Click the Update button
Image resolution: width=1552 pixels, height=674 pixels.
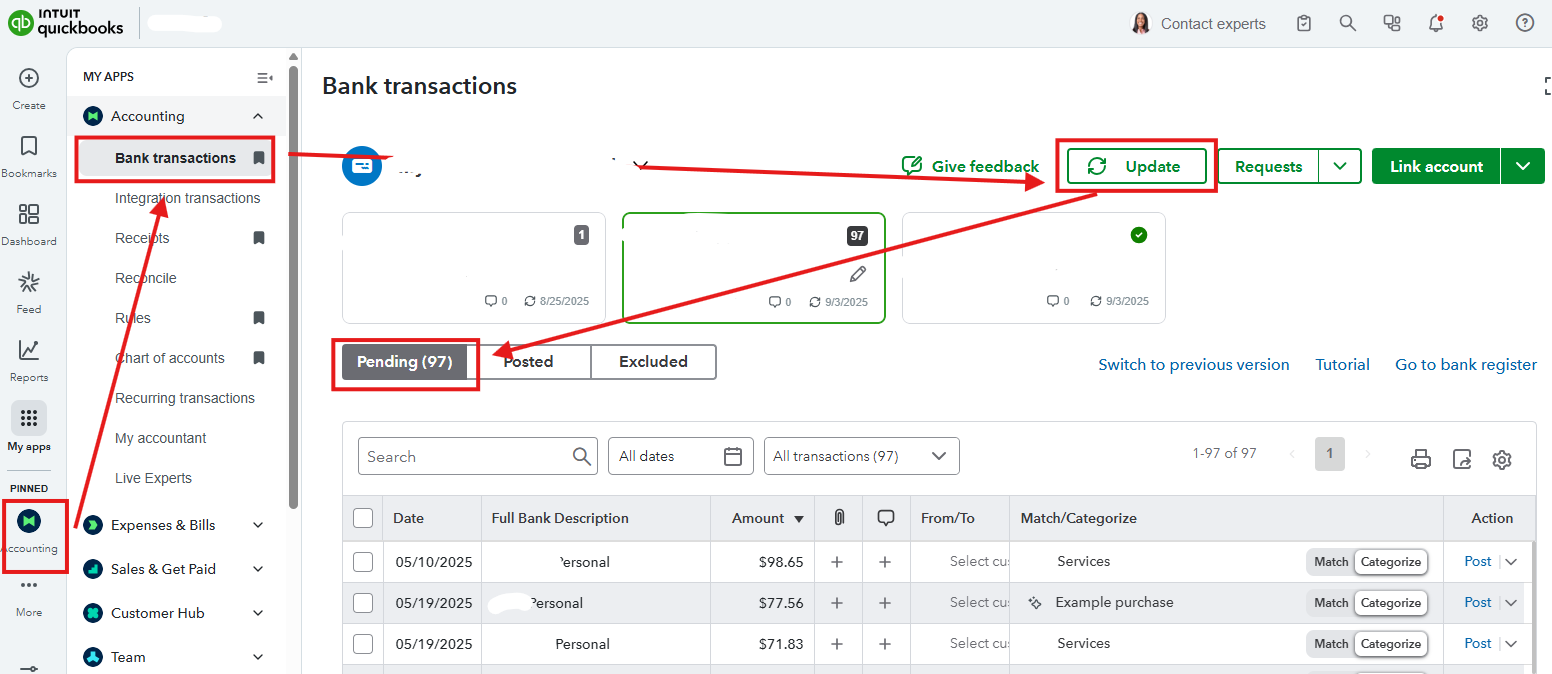point(1136,167)
